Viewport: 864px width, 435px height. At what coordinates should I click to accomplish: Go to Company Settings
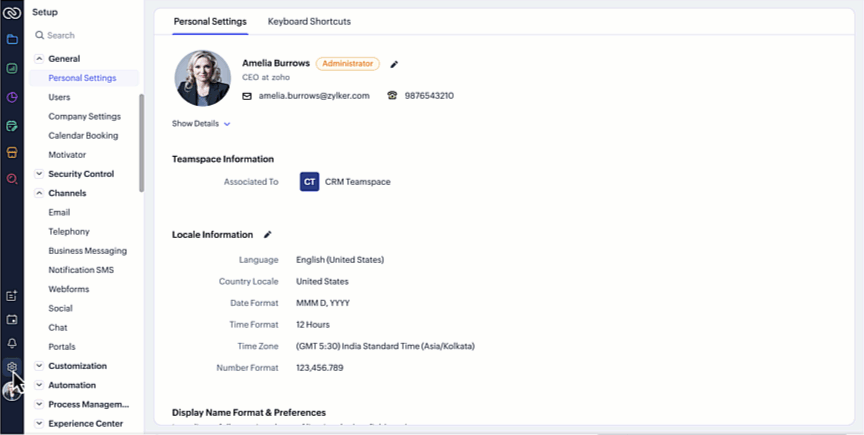(84, 116)
